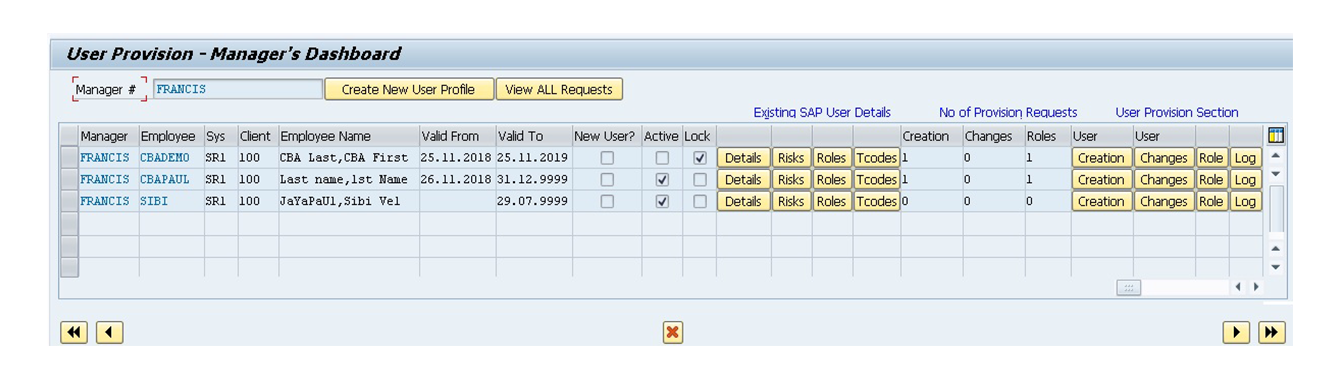Uncheck Active checkbox for CBAPAUL
The width and height of the screenshot is (1341, 379).
tap(662, 180)
